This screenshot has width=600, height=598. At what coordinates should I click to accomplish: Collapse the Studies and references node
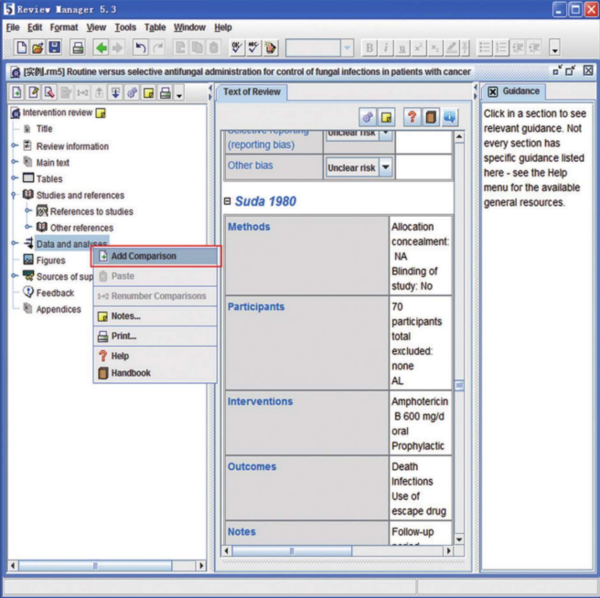[x=14, y=195]
